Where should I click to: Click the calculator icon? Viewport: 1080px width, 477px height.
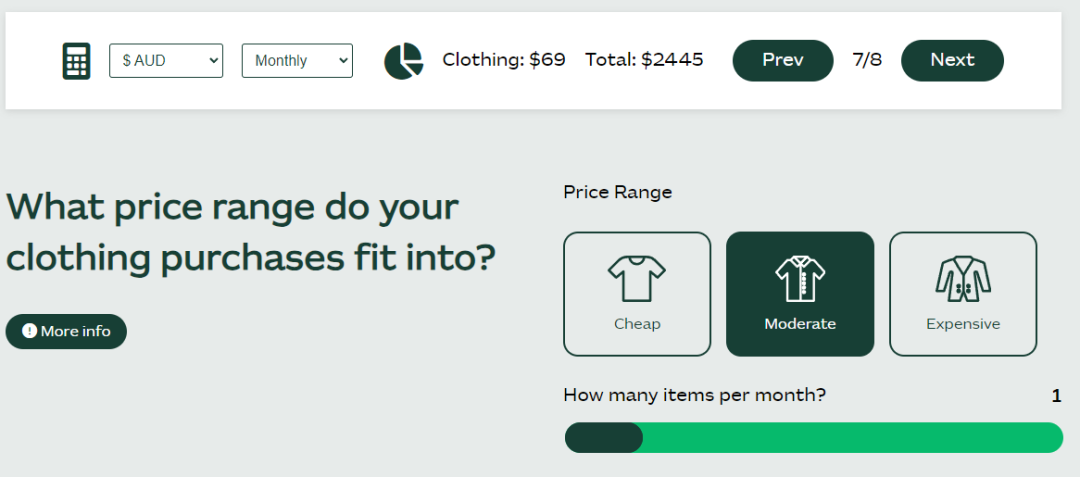[76, 61]
